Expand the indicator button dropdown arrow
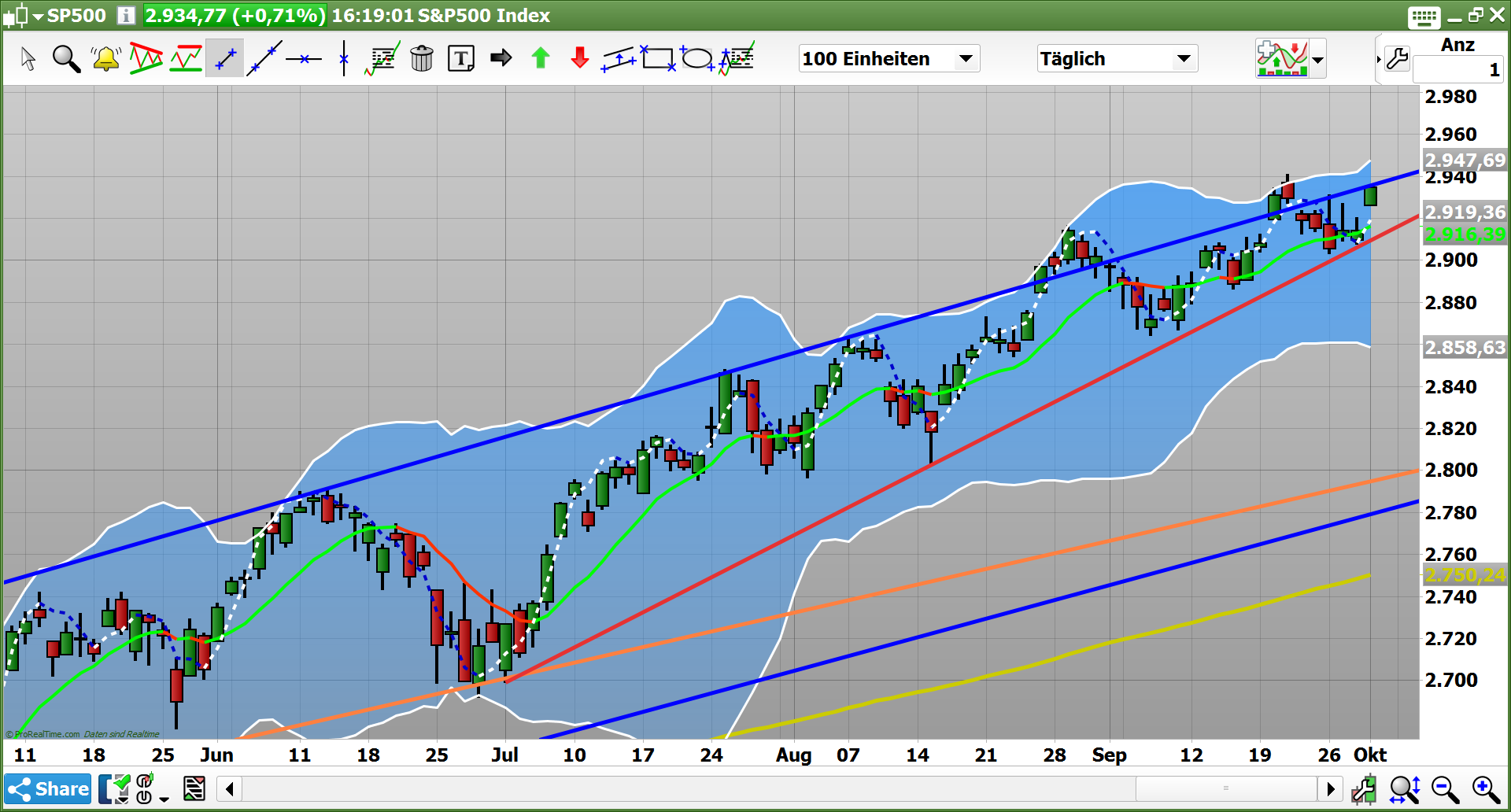Image resolution: width=1511 pixels, height=812 pixels. 1317,59
